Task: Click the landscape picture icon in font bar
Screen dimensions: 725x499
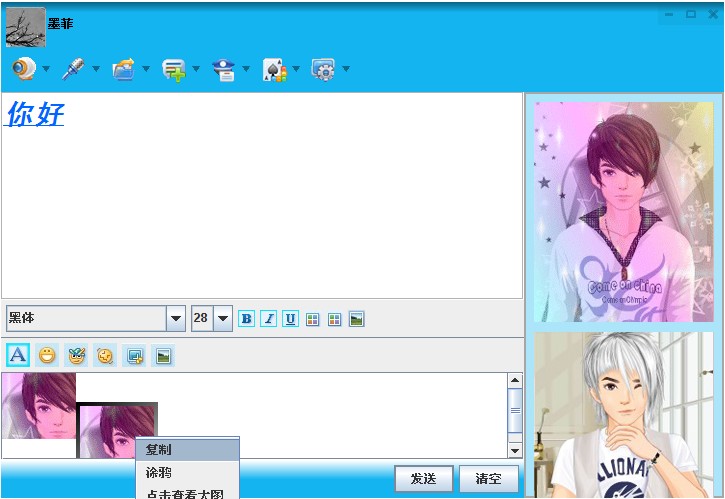Action: (x=356, y=319)
